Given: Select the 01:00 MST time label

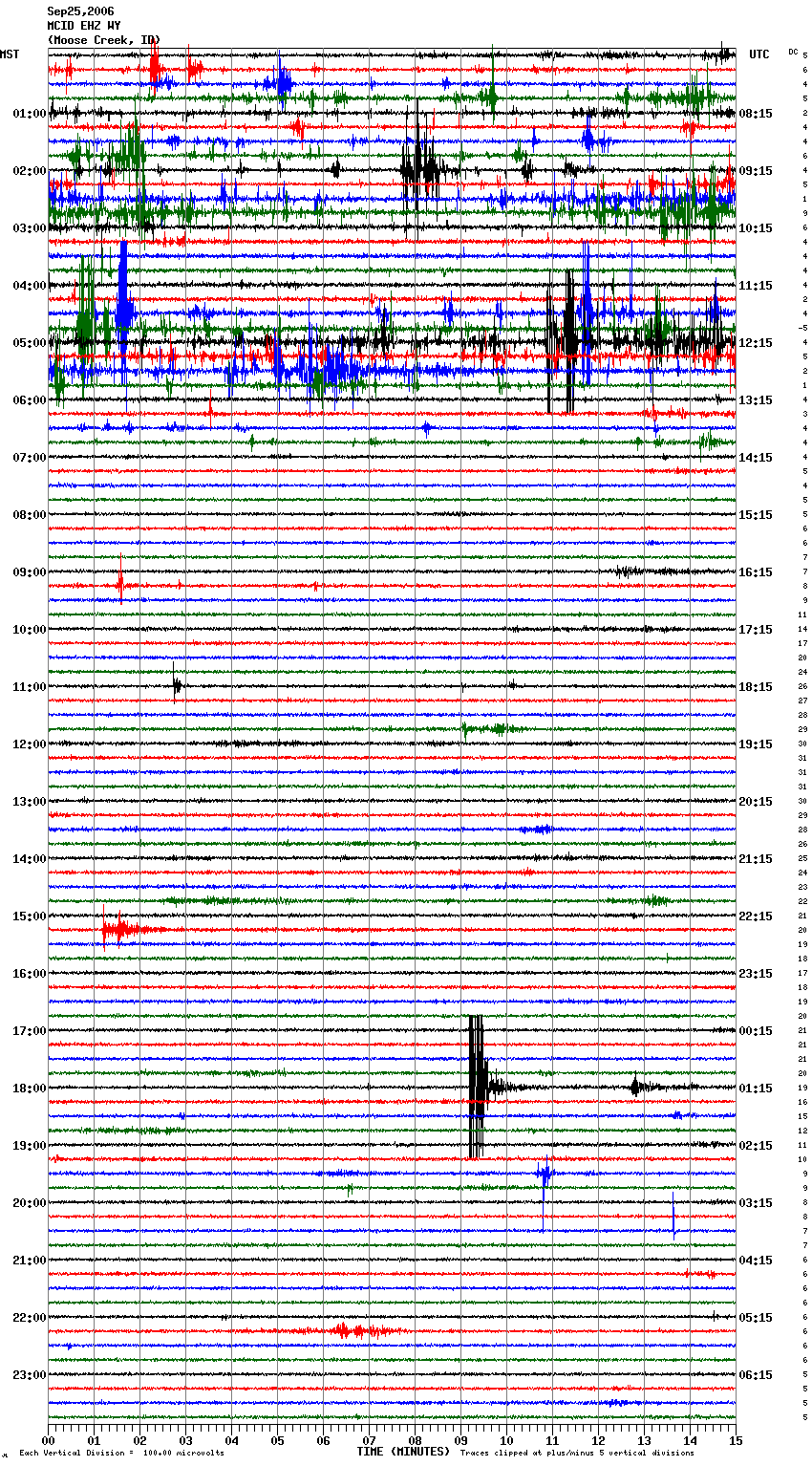Looking at the screenshot, I should coord(29,114).
